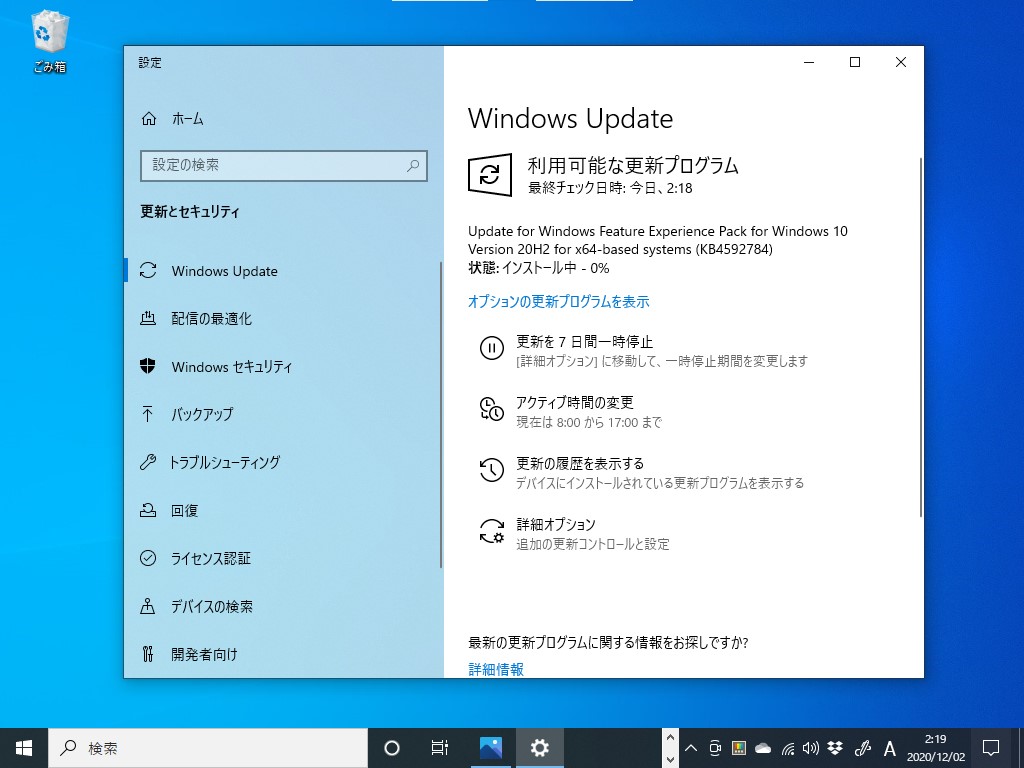The image size is (1024, 768).
Task: Open OneDrive from the cloud tray icon
Action: [x=762, y=747]
